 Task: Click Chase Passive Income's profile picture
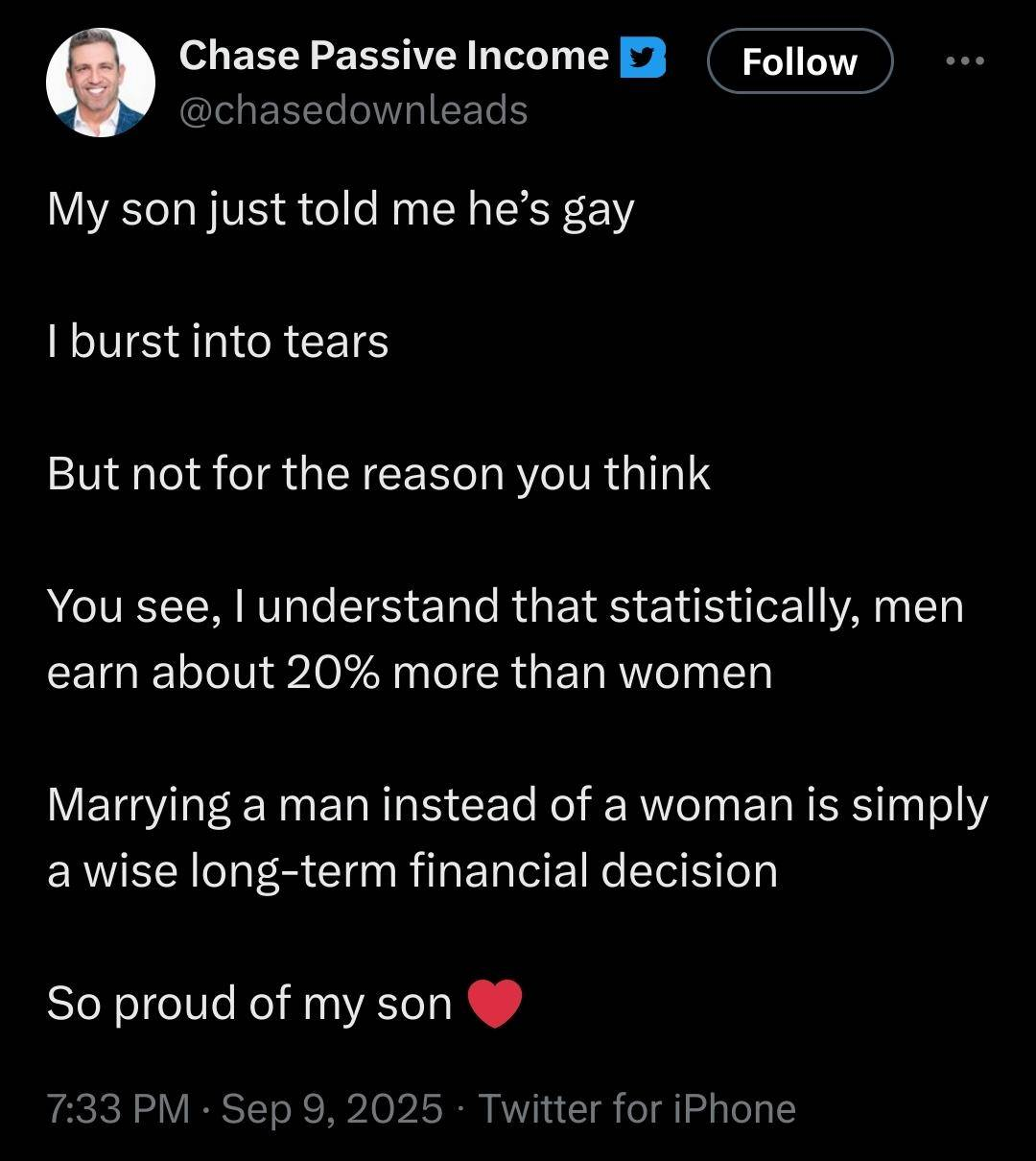(x=99, y=81)
